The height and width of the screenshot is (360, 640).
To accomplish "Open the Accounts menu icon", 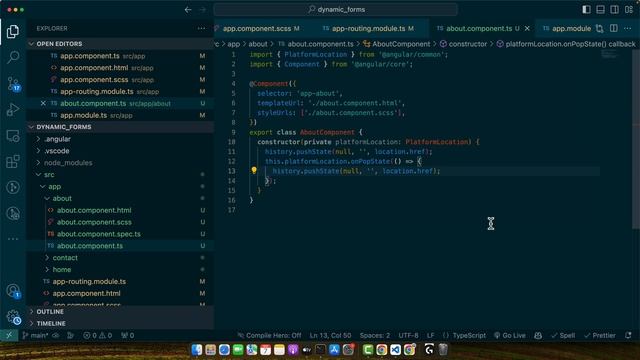I will tap(13, 291).
